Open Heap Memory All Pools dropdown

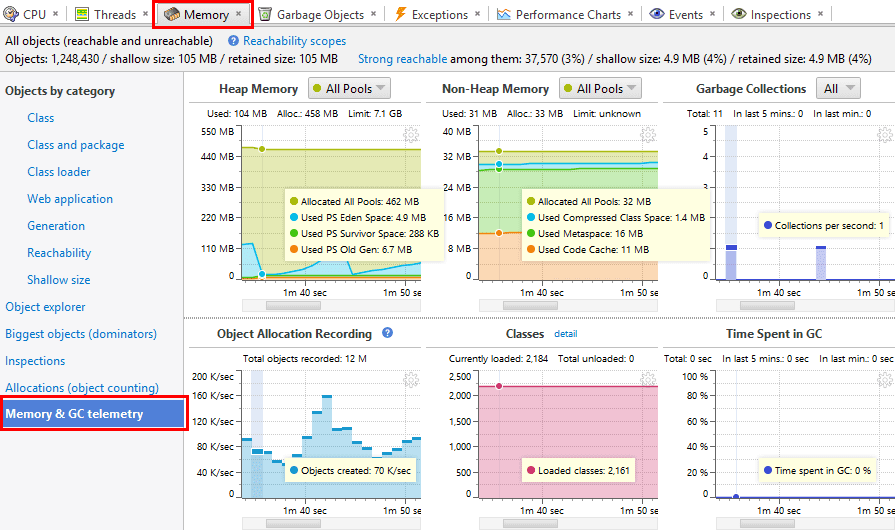point(349,88)
